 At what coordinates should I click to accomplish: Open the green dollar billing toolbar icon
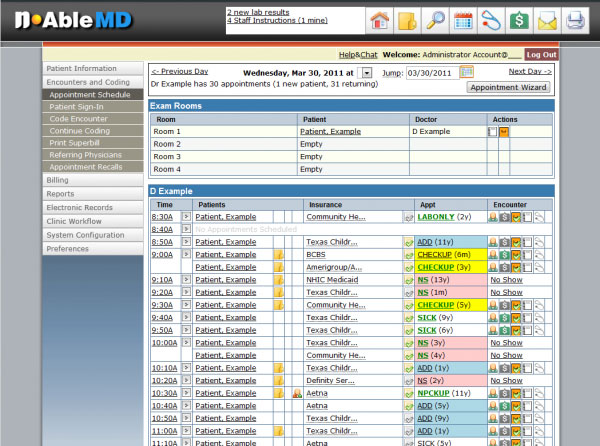519,20
